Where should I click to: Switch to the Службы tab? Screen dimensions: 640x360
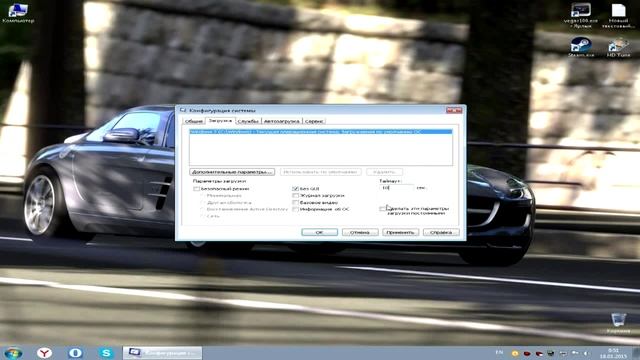[248, 121]
